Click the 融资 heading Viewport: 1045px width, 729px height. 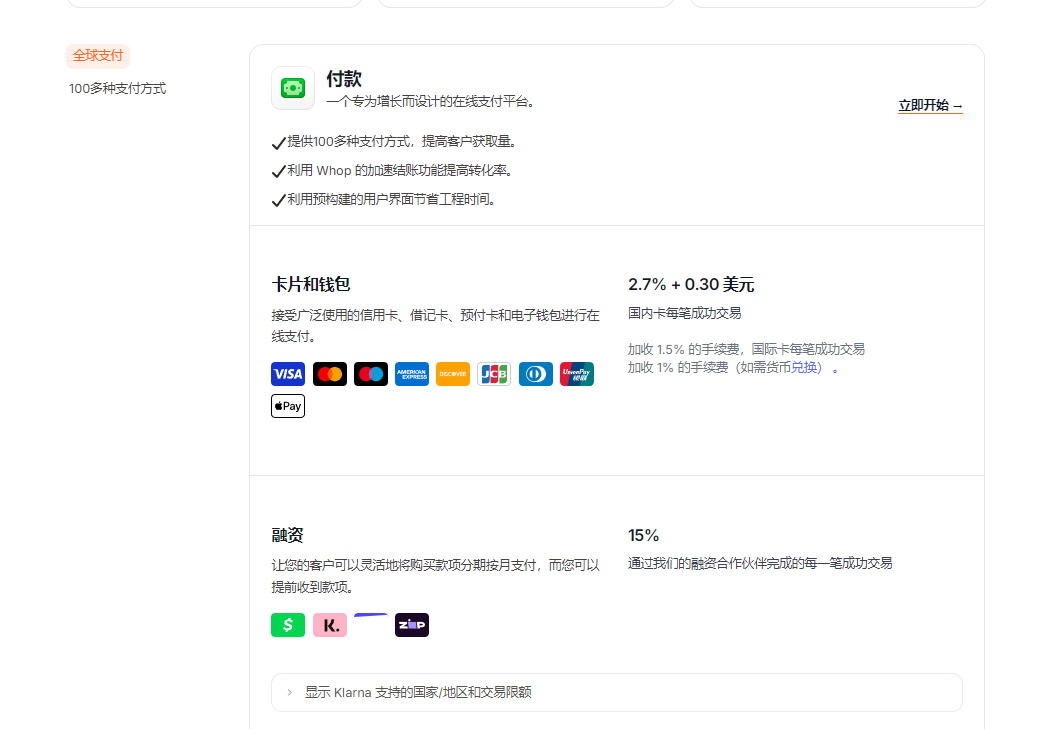pyautogui.click(x=287, y=535)
